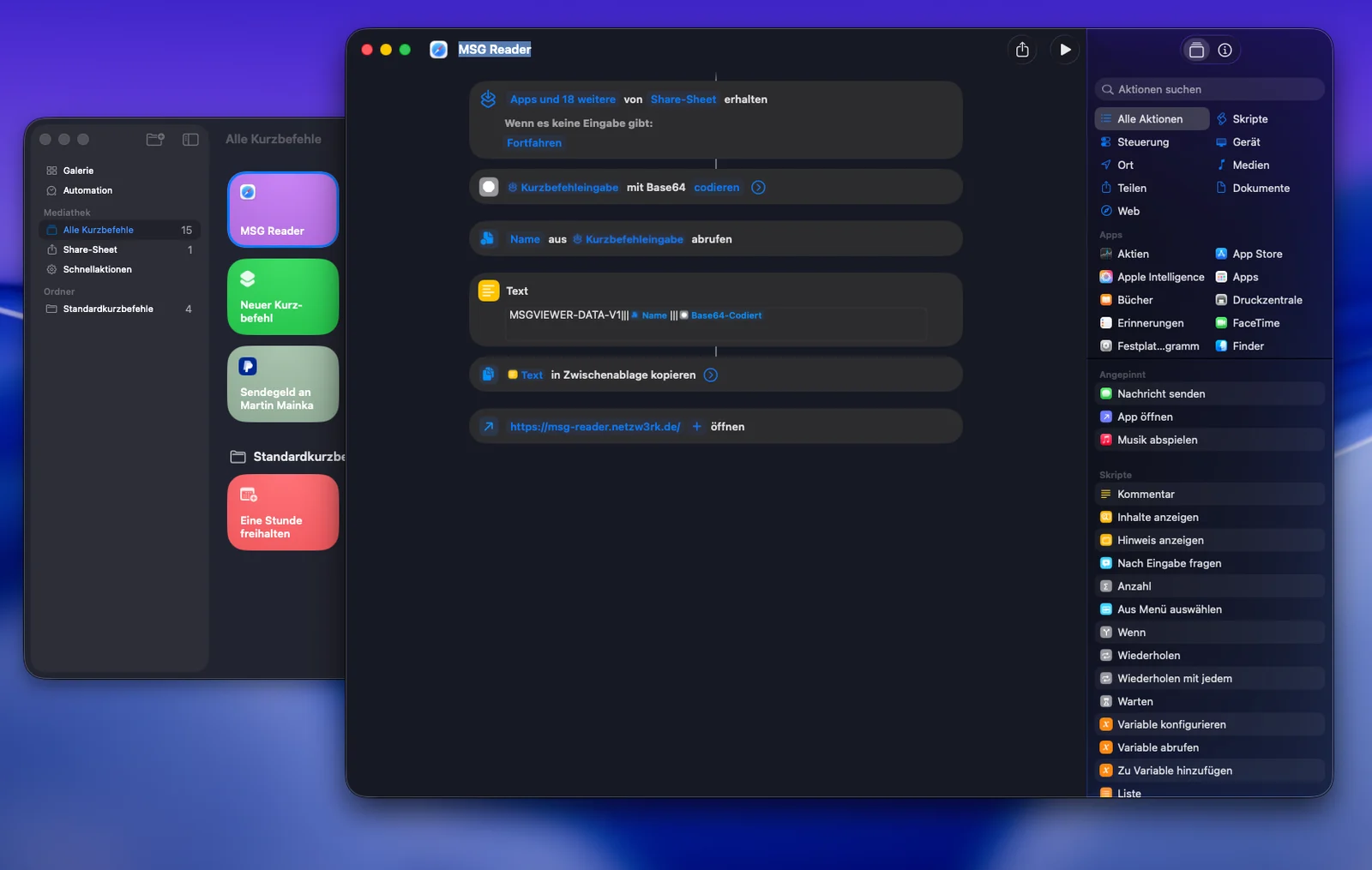Open the action library panel icon

coord(1196,51)
